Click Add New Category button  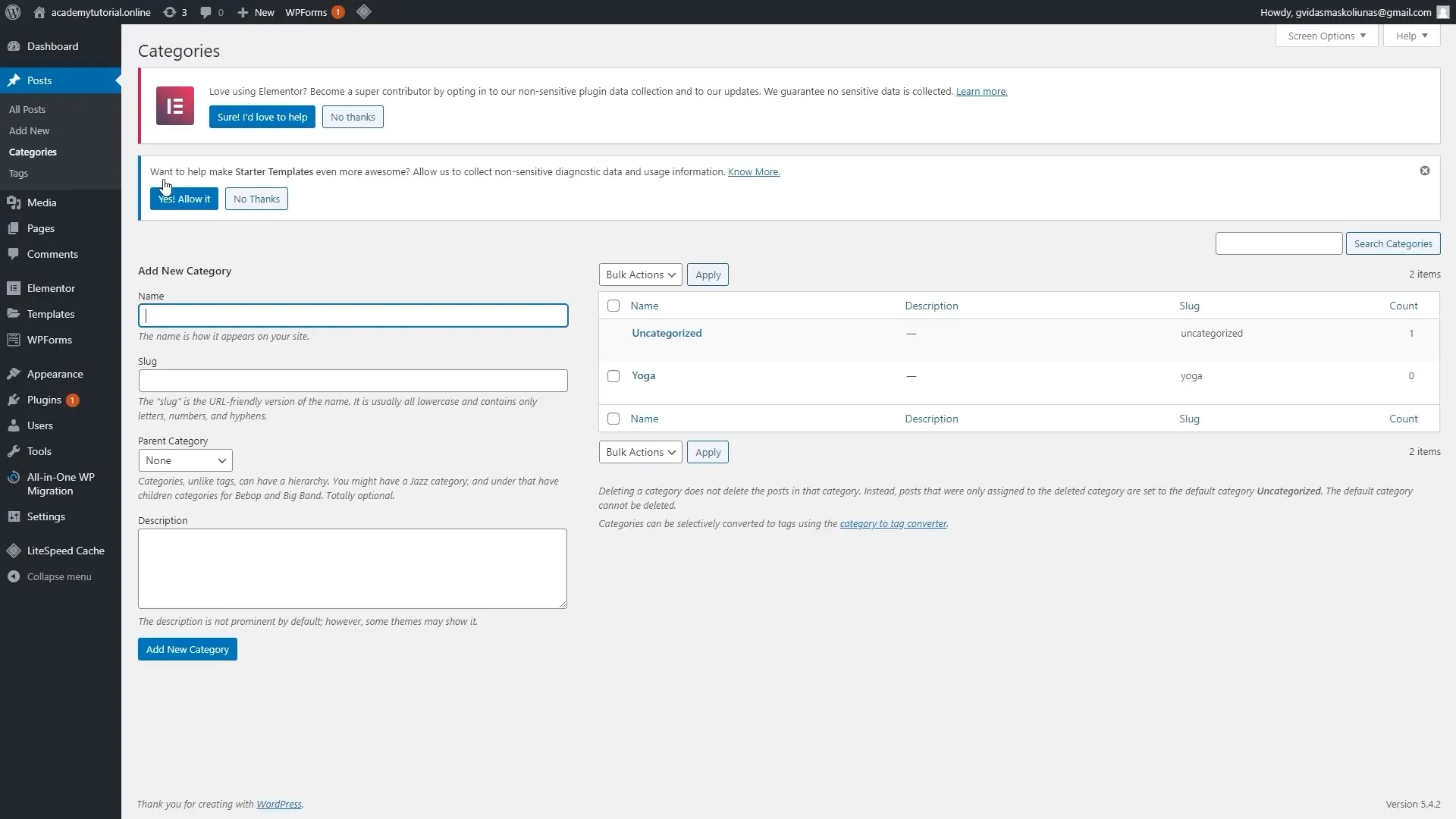point(187,649)
